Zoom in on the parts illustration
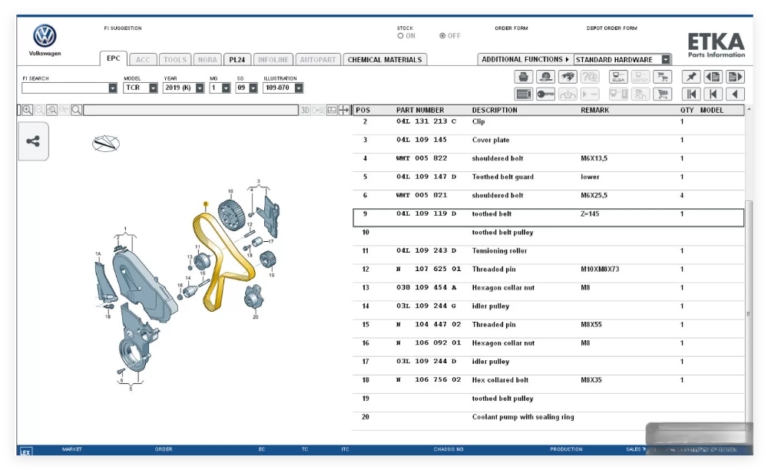The height and width of the screenshot is (470, 768). (27, 110)
